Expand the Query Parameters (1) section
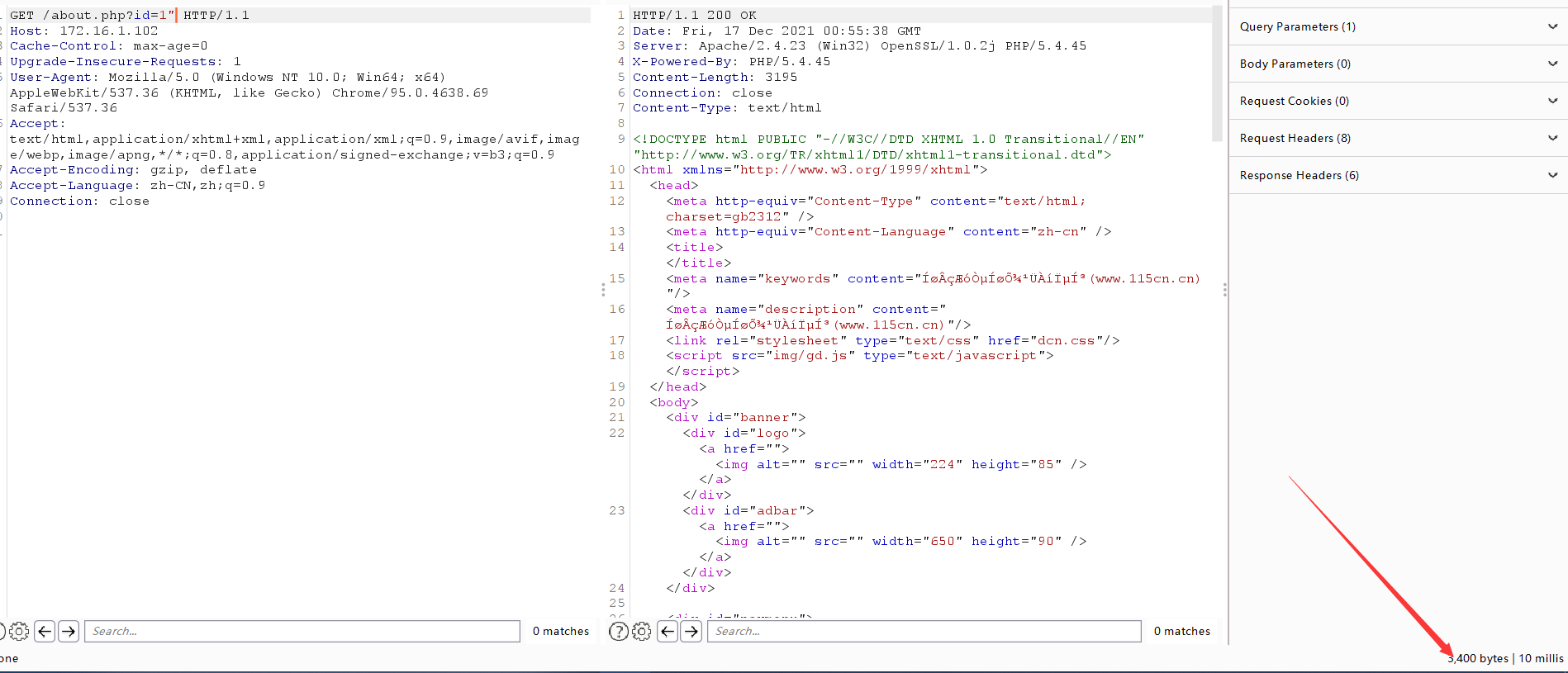 [x=1398, y=26]
